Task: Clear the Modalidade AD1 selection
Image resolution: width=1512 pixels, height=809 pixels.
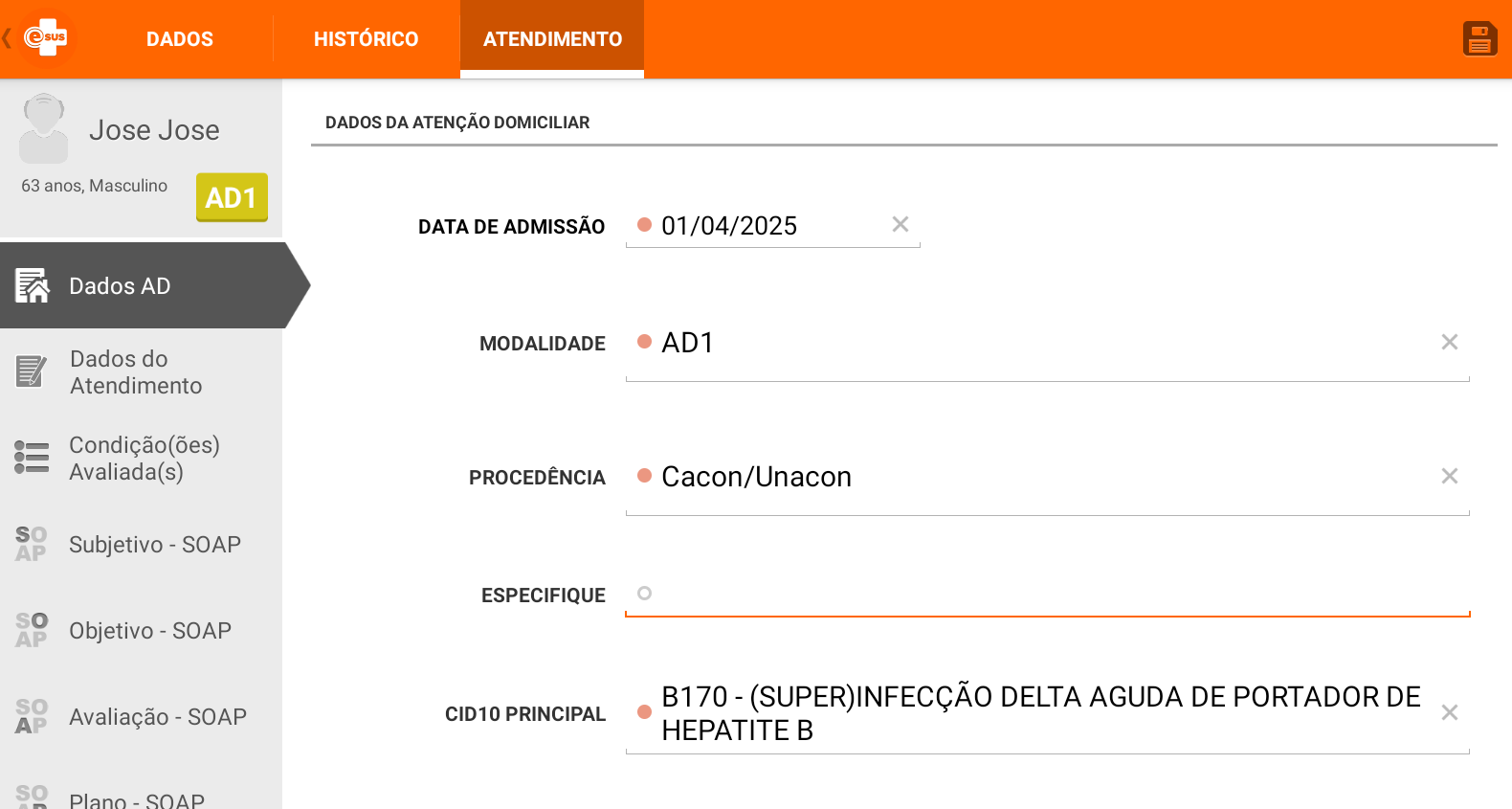Action: (x=1450, y=342)
